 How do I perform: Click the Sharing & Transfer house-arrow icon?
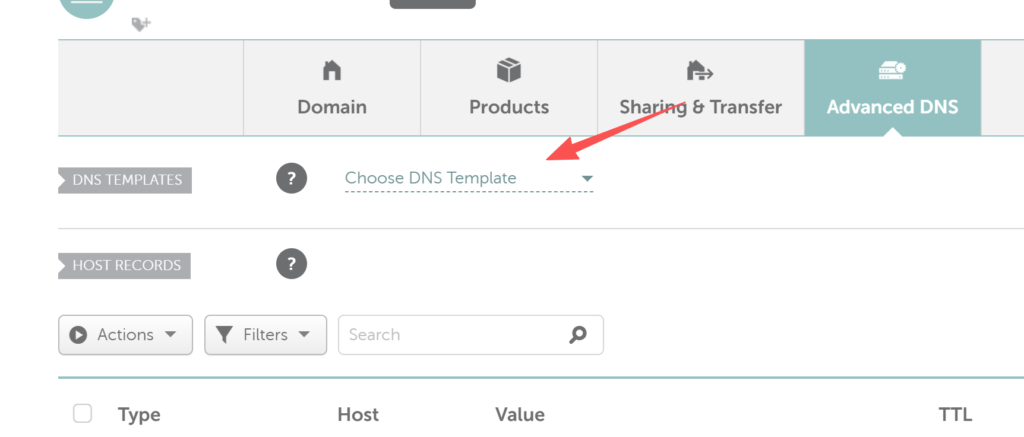click(700, 70)
